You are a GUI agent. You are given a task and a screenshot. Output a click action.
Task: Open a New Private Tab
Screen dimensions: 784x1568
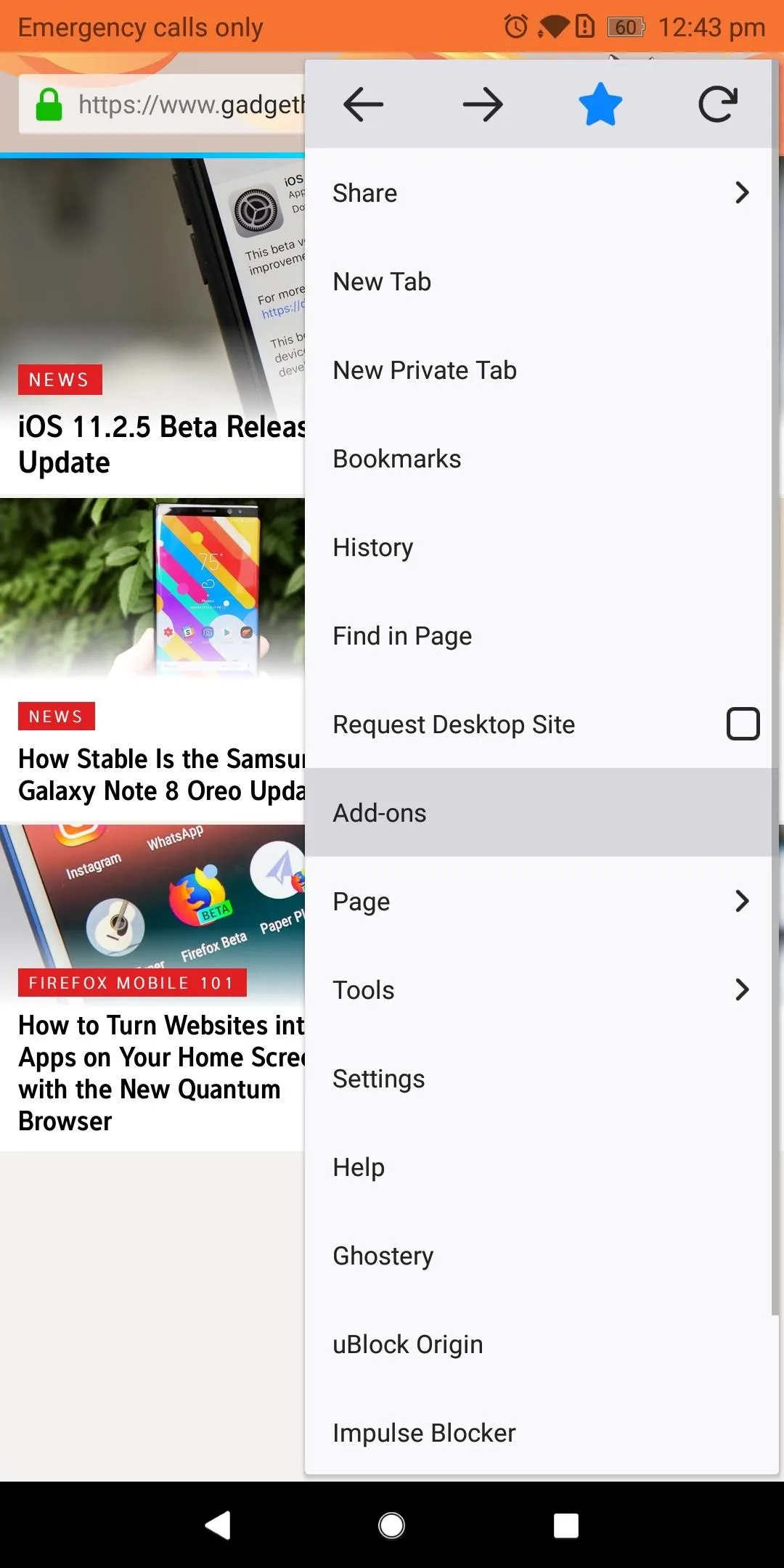click(x=538, y=370)
